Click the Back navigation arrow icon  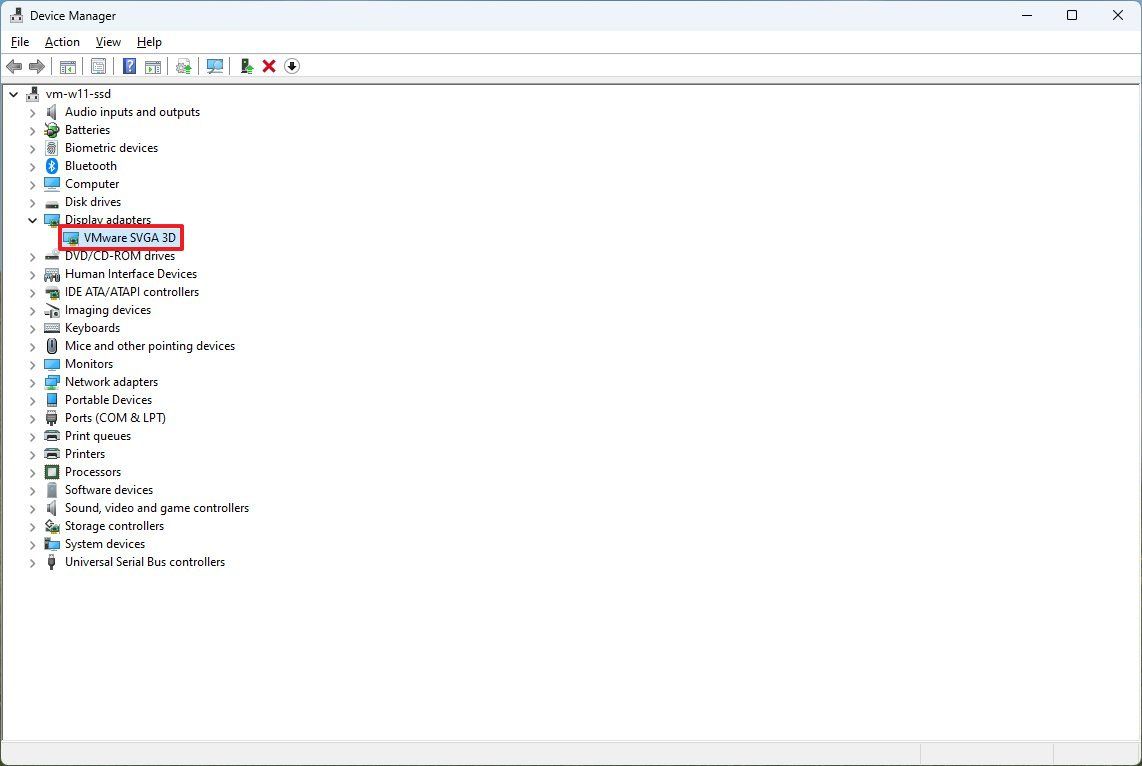(x=15, y=66)
